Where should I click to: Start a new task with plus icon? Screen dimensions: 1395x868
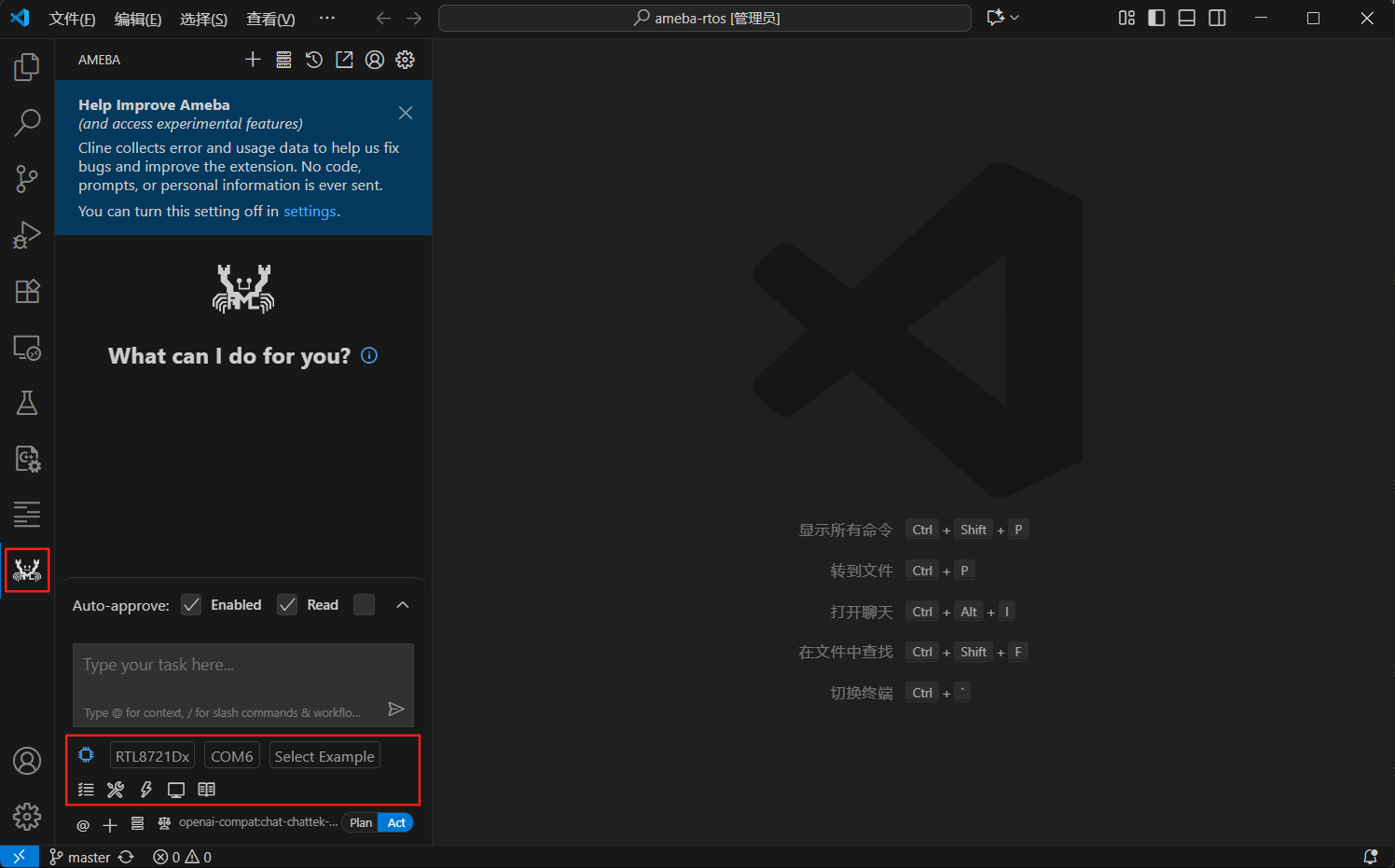click(253, 60)
